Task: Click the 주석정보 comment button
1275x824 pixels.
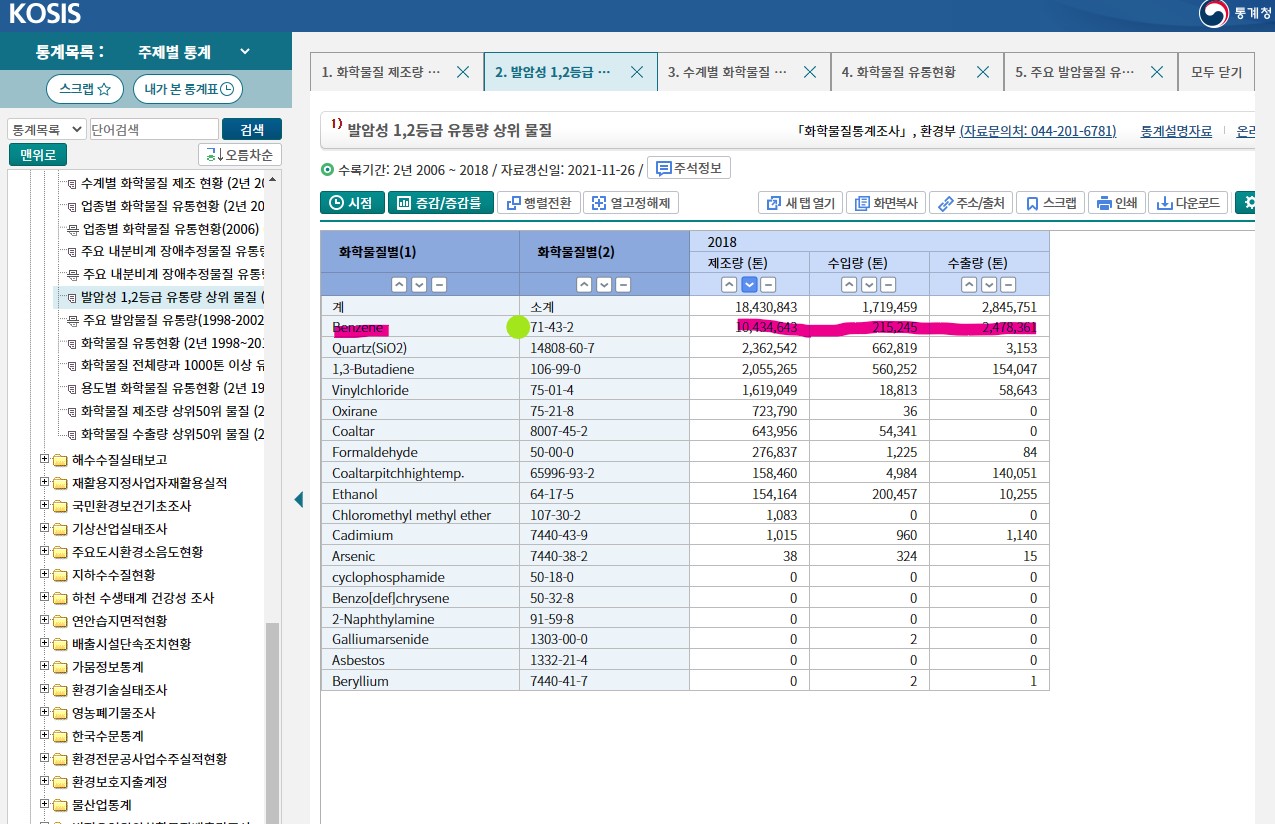Action: tap(689, 168)
